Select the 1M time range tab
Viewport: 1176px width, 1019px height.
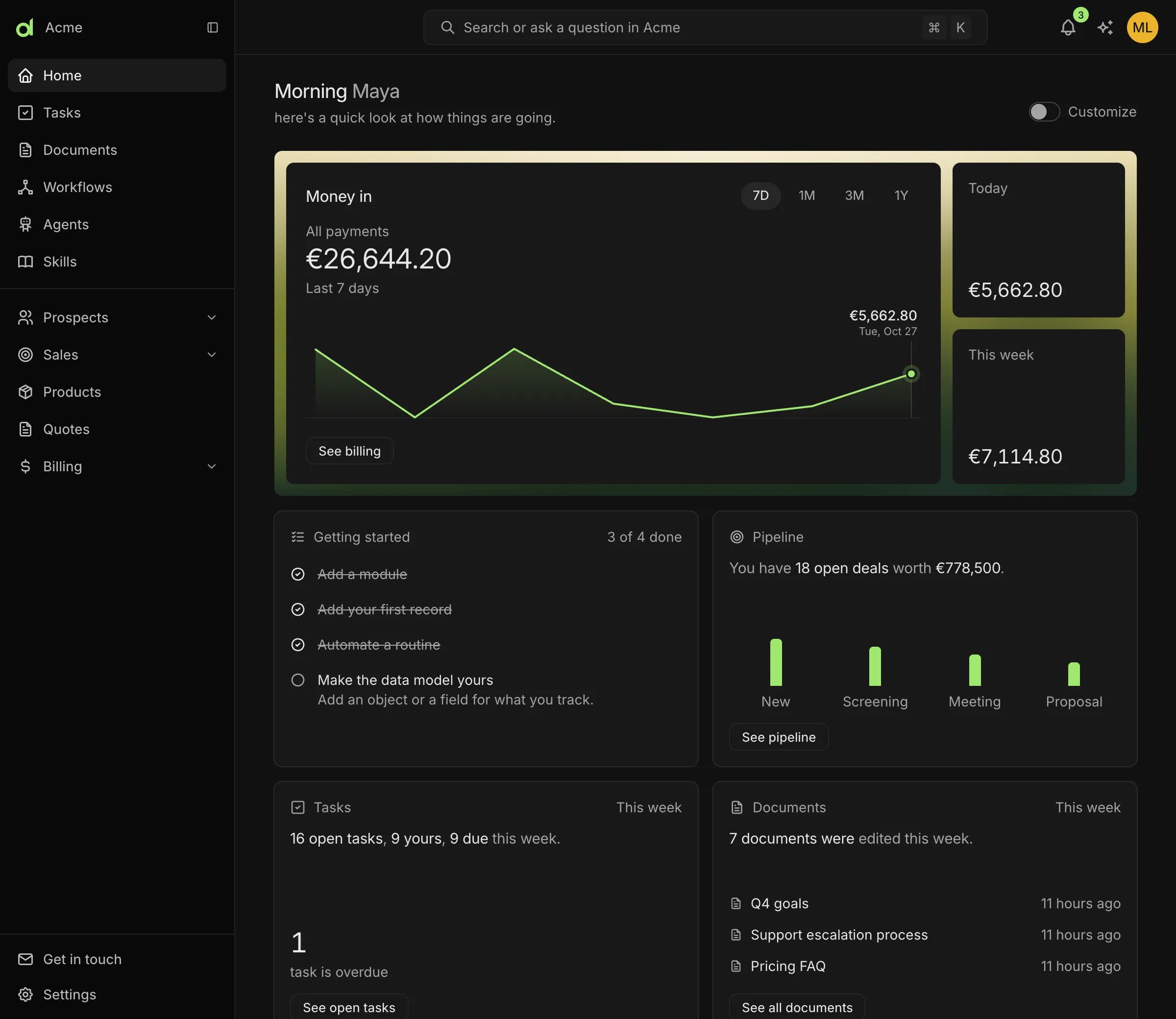tap(807, 195)
